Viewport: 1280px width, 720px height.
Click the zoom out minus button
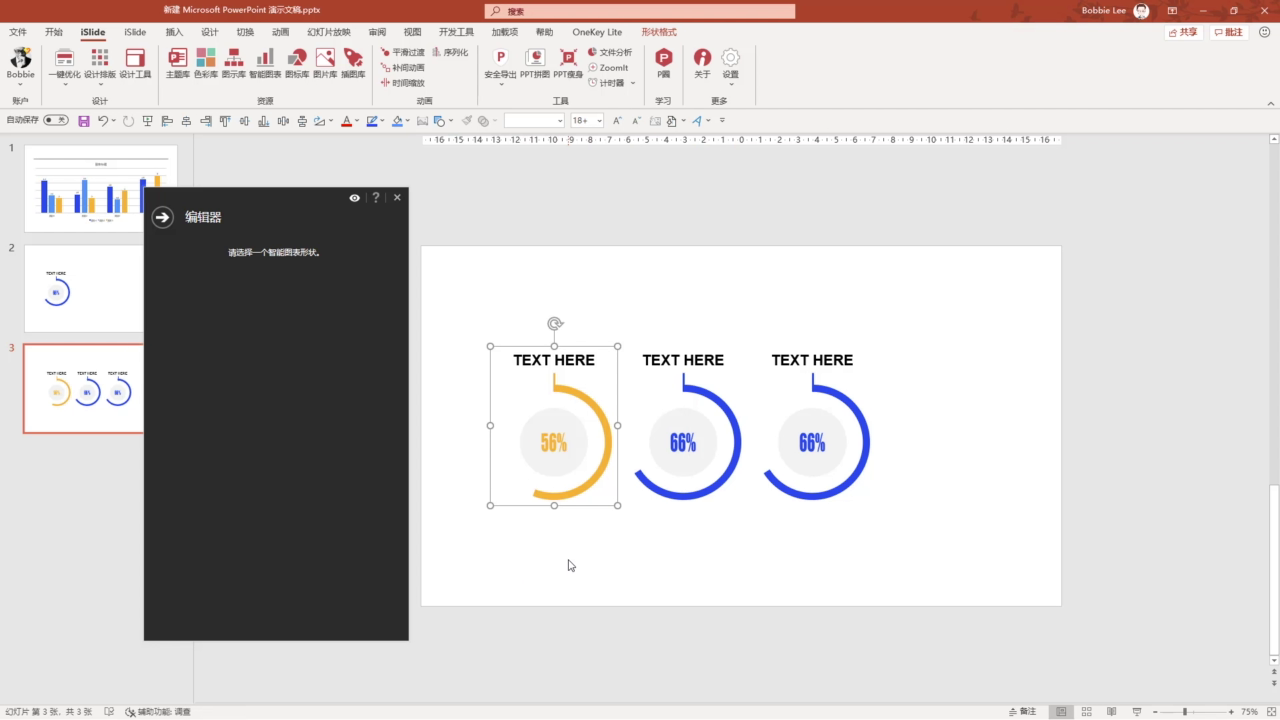pyautogui.click(x=1154, y=712)
